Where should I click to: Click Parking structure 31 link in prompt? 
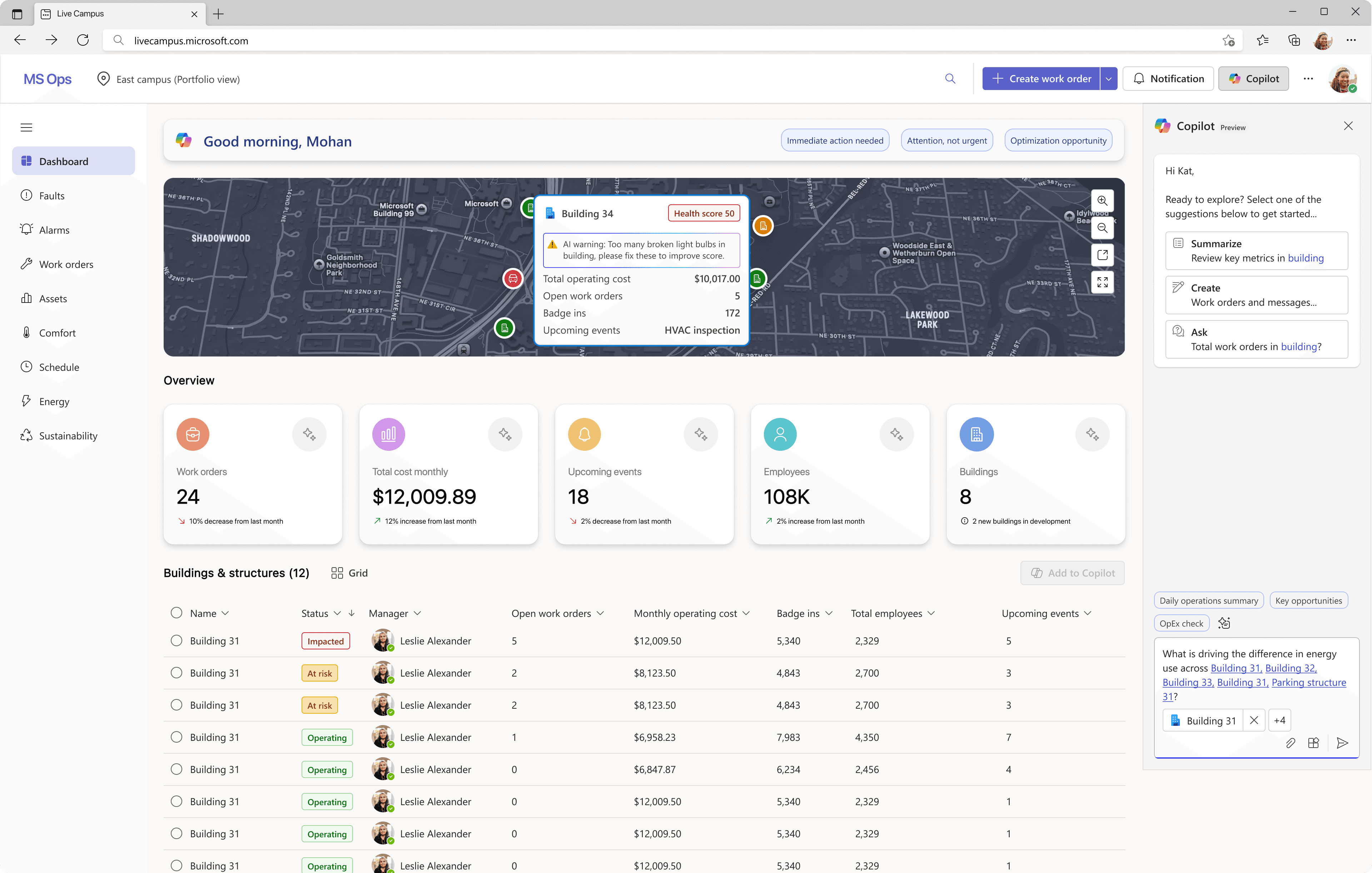coord(1308,682)
